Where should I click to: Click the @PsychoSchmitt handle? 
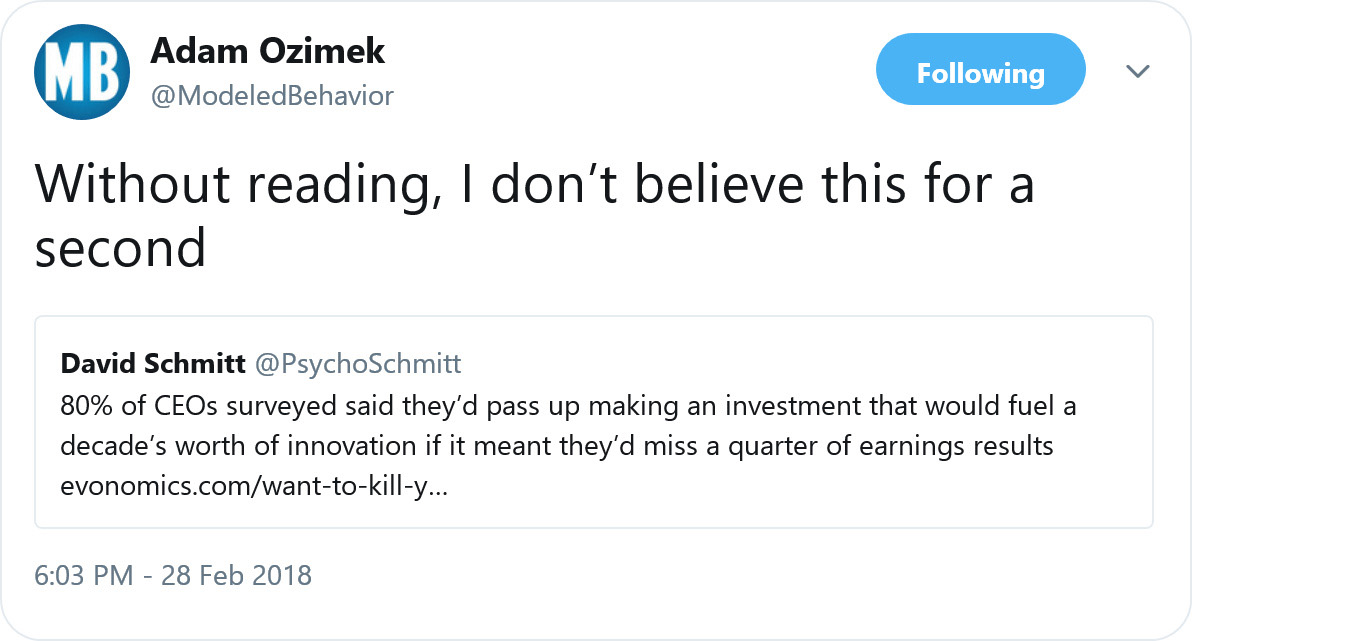[358, 363]
